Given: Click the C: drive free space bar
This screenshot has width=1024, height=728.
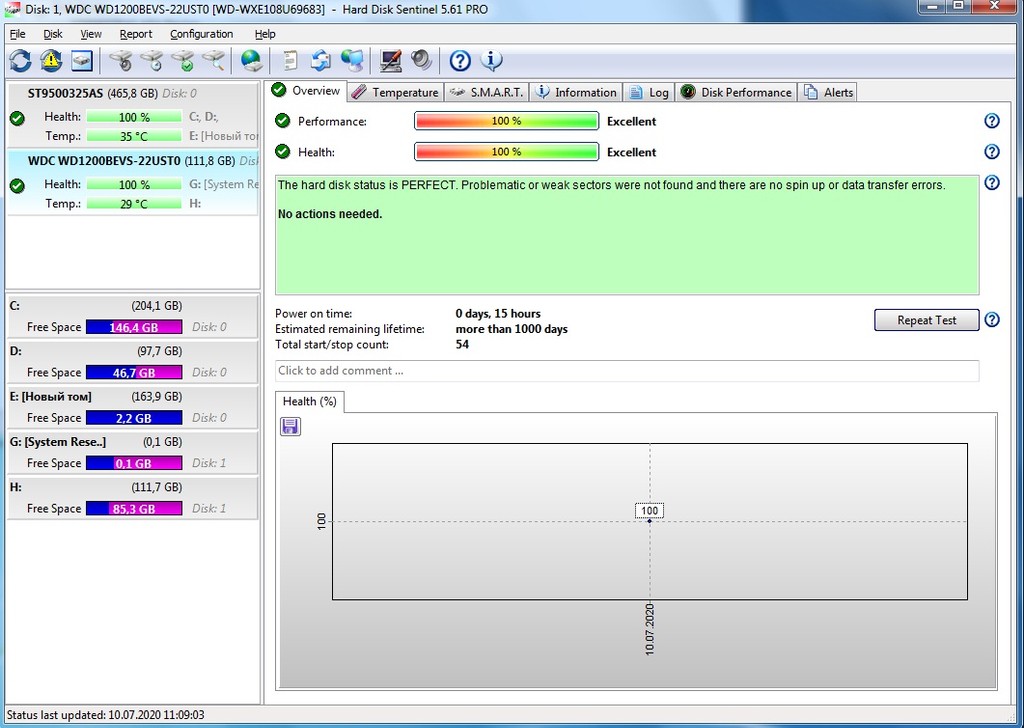Looking at the screenshot, I should 134,327.
